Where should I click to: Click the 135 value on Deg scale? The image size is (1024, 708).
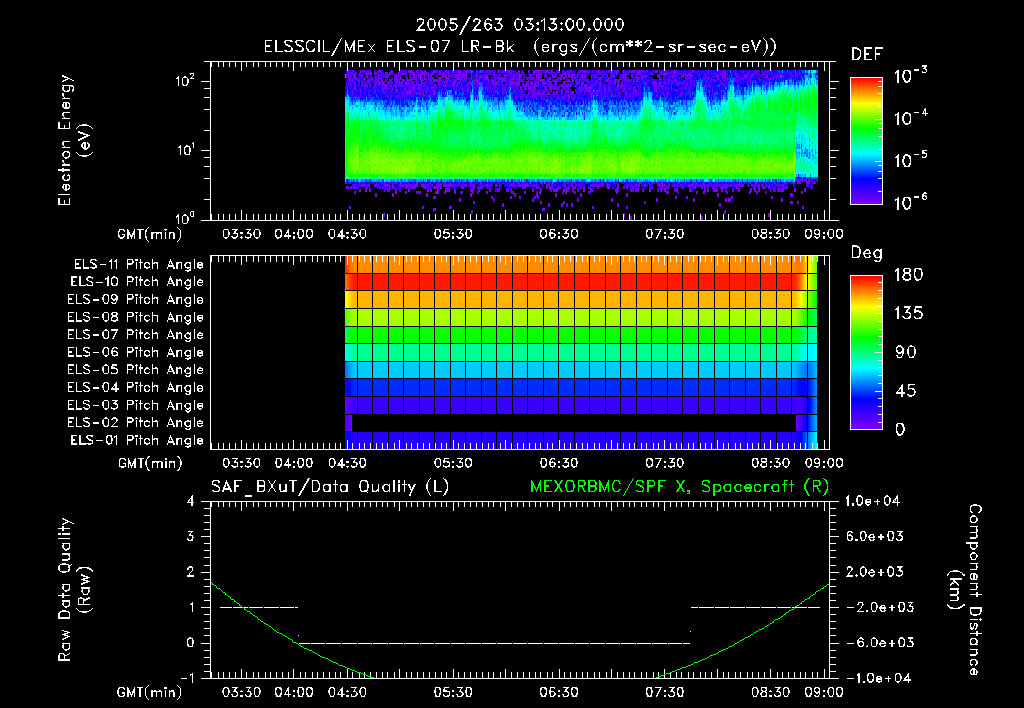click(908, 313)
